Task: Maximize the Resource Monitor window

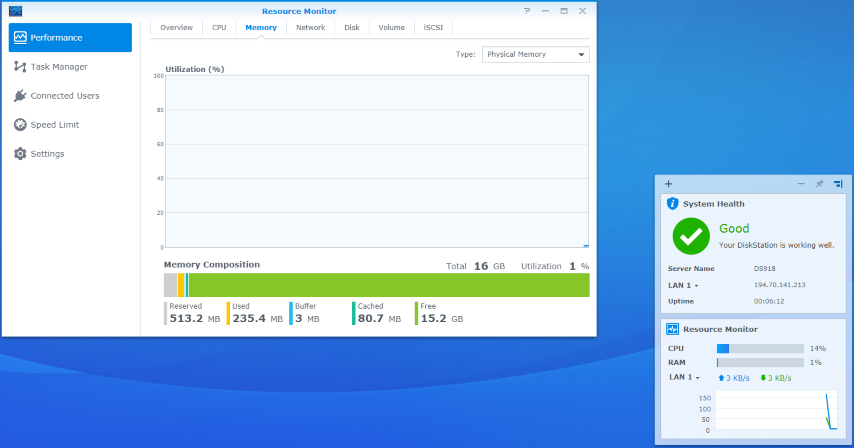Action: point(564,11)
